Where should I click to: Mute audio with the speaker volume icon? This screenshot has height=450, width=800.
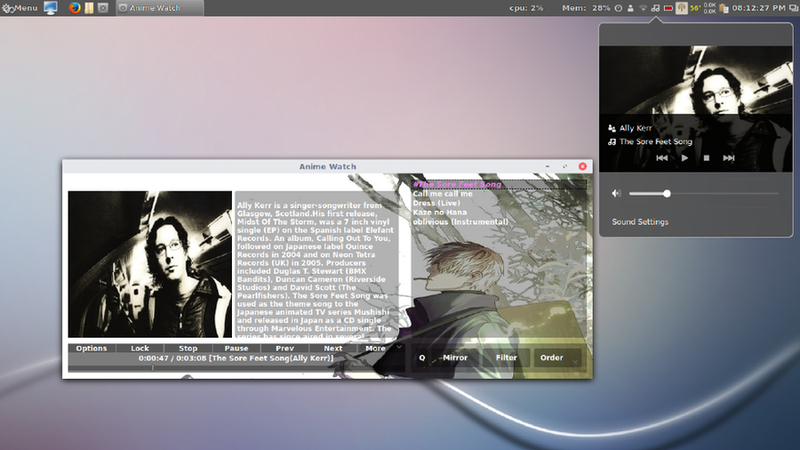pyautogui.click(x=616, y=193)
